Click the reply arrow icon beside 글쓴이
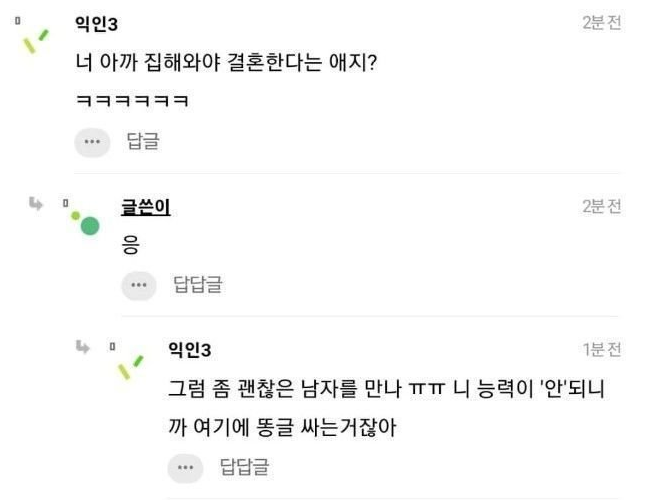Image resolution: width=653 pixels, height=500 pixels. tap(36, 204)
